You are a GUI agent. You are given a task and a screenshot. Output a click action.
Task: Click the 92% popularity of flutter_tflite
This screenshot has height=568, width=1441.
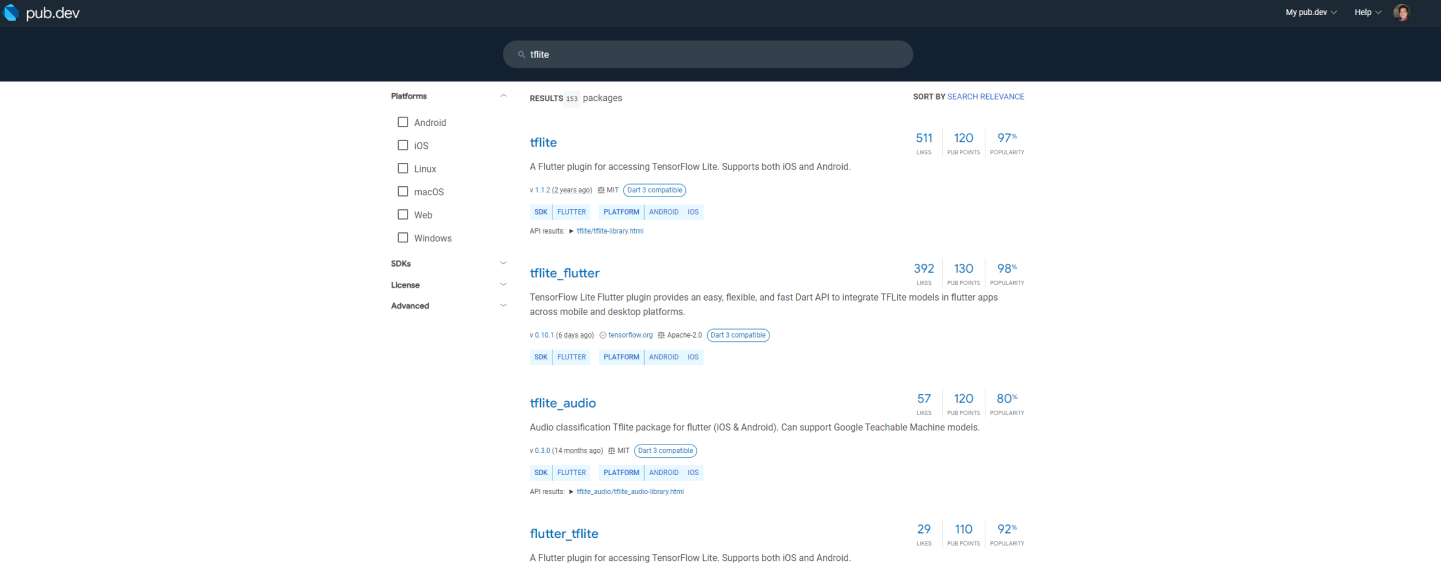pyautogui.click(x=1007, y=533)
